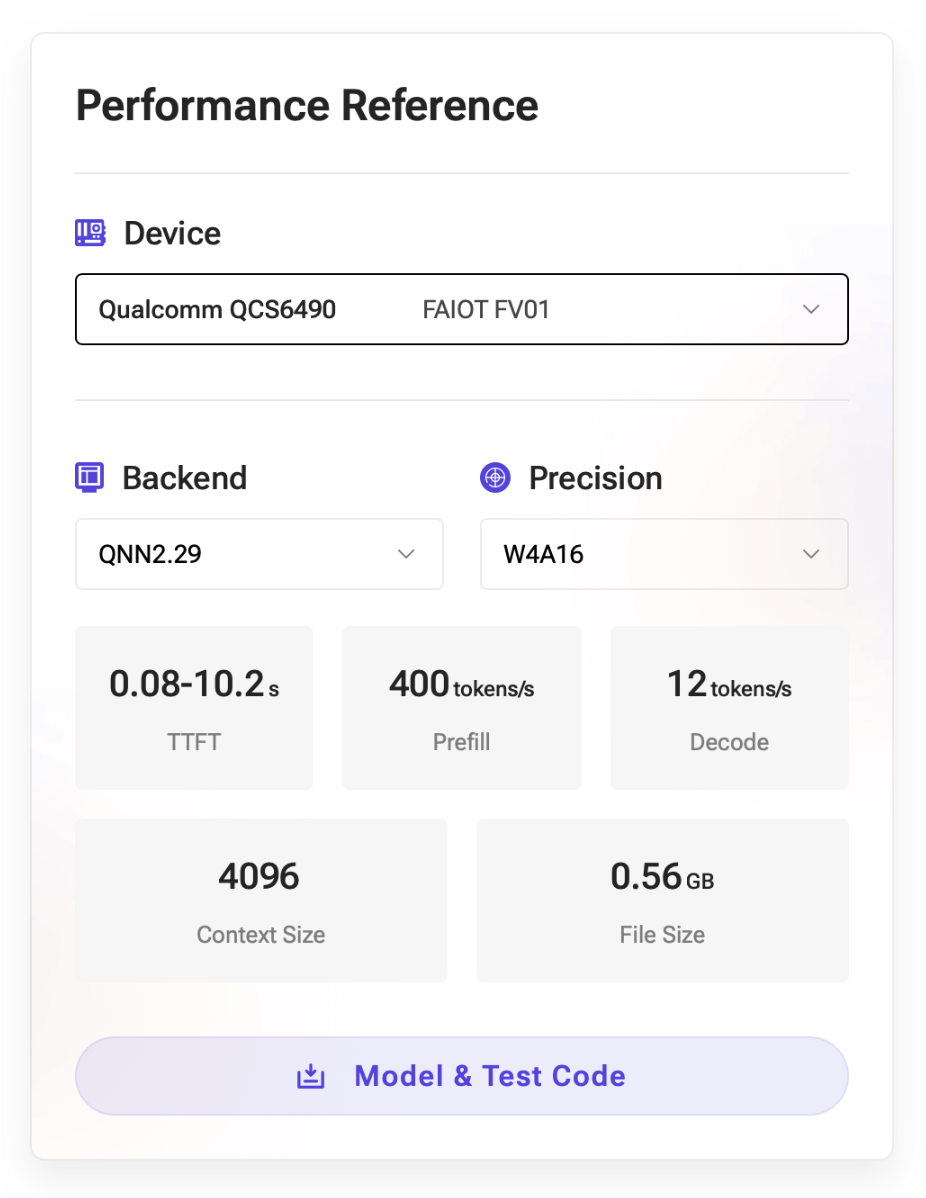The height and width of the screenshot is (1198, 926).
Task: Click the TTFT metric card
Action: click(194, 708)
